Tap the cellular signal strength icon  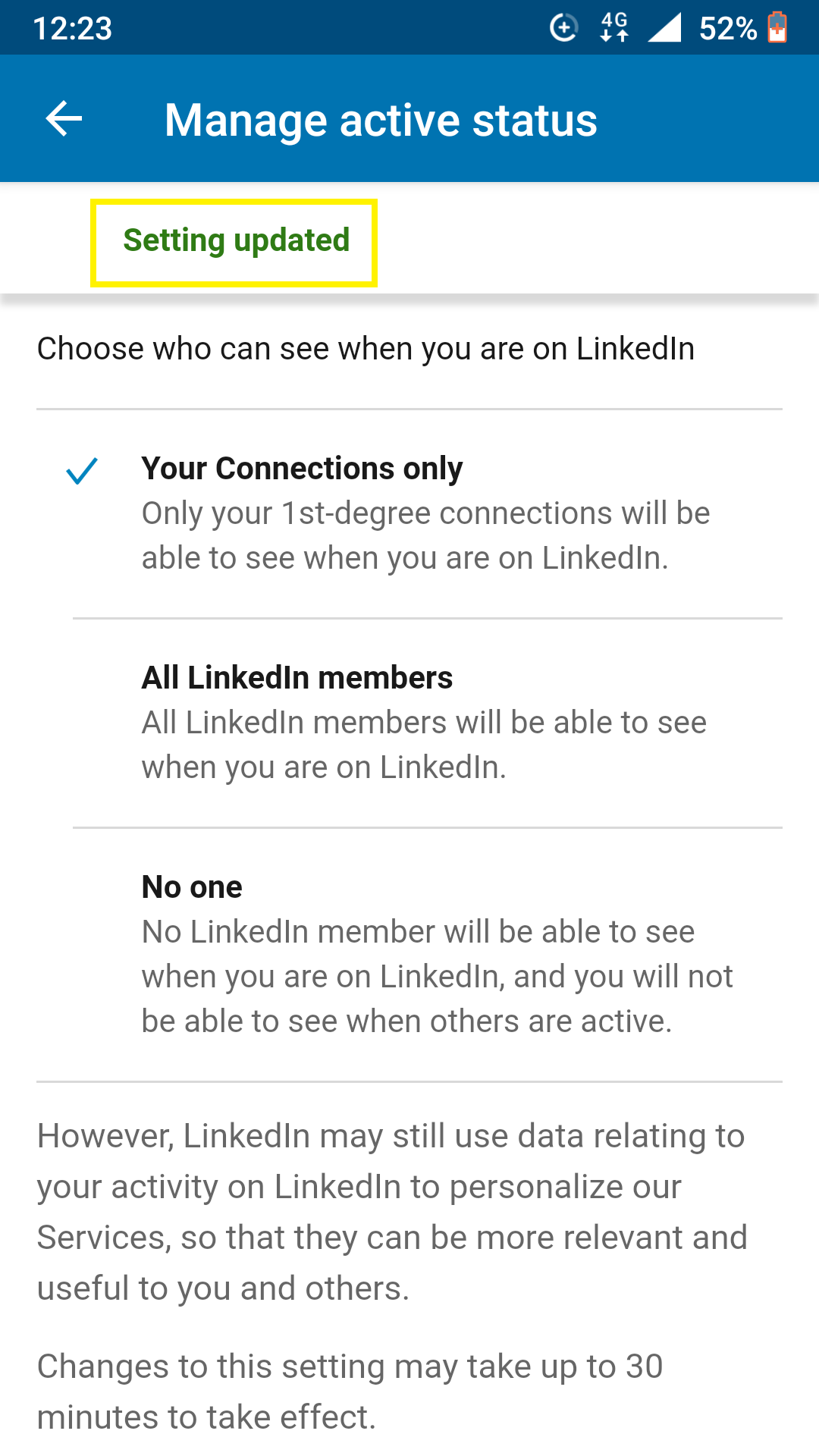tap(664, 27)
